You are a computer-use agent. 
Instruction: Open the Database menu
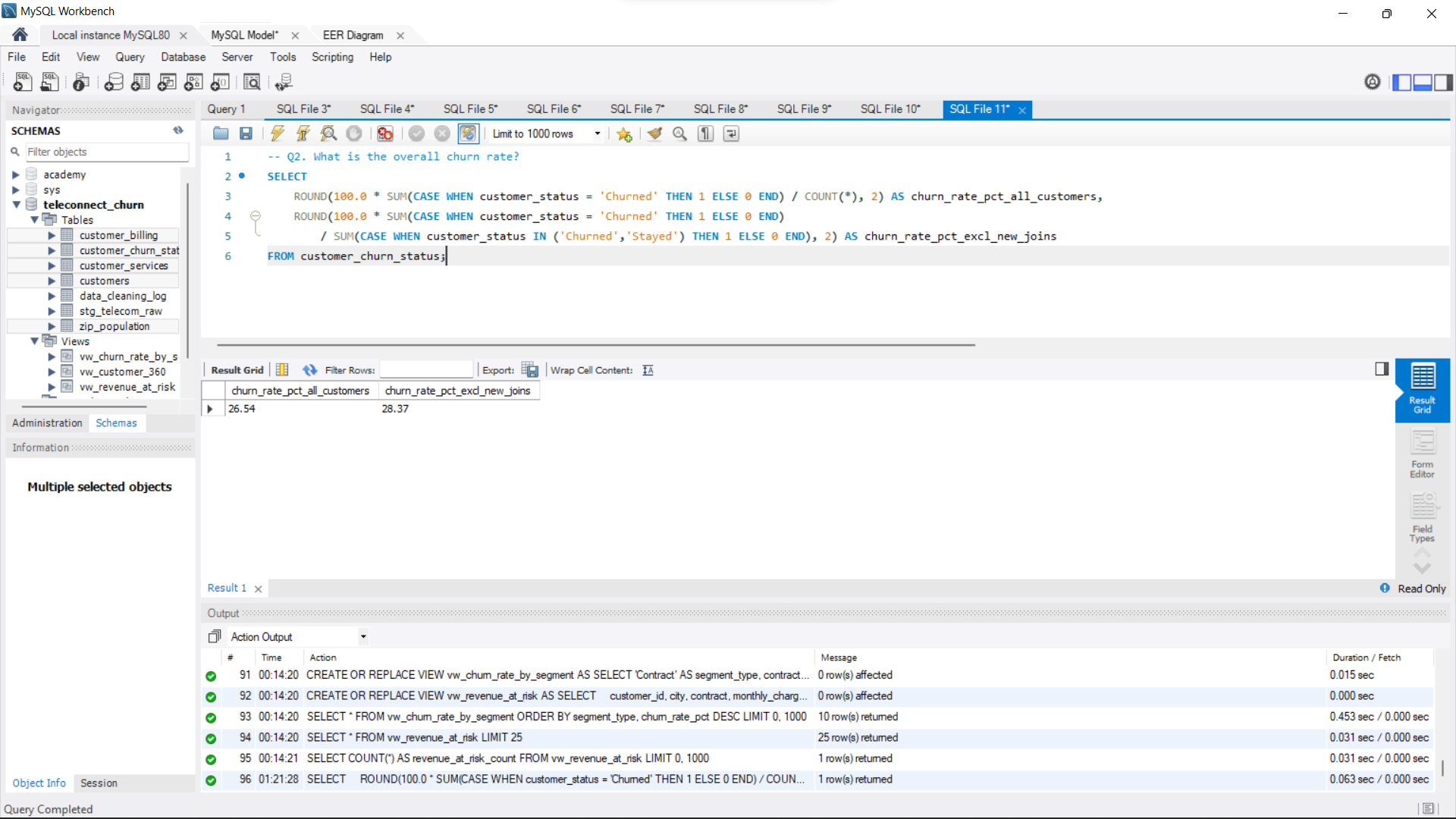183,57
